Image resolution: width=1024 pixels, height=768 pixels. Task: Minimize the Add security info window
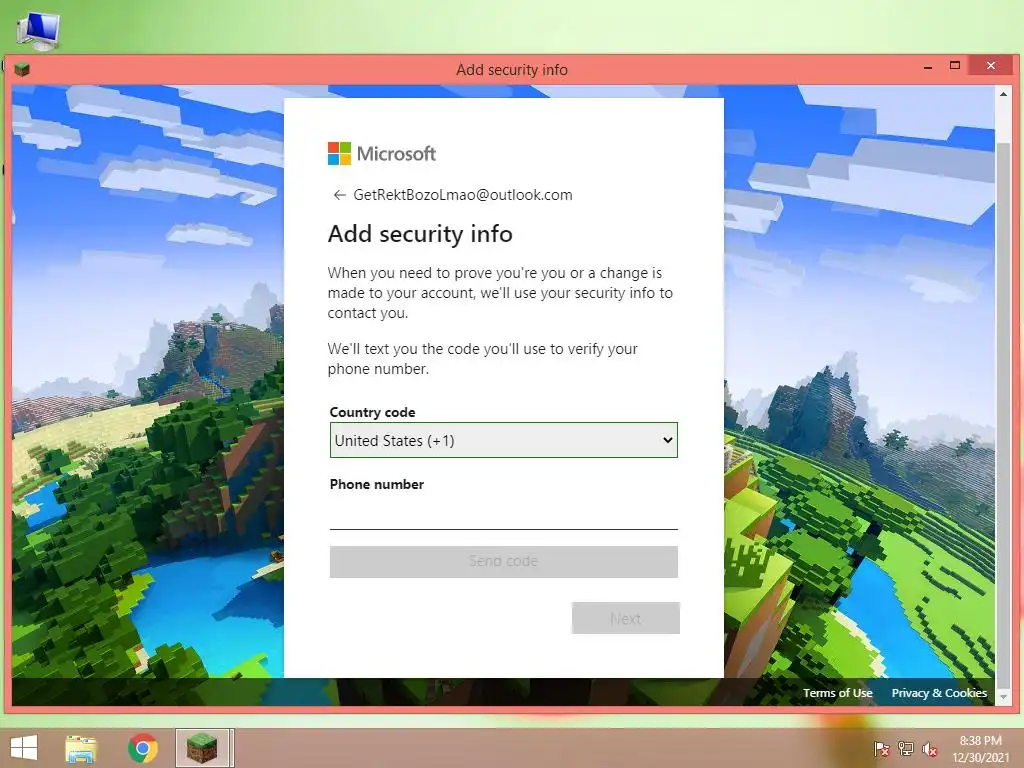[928, 67]
